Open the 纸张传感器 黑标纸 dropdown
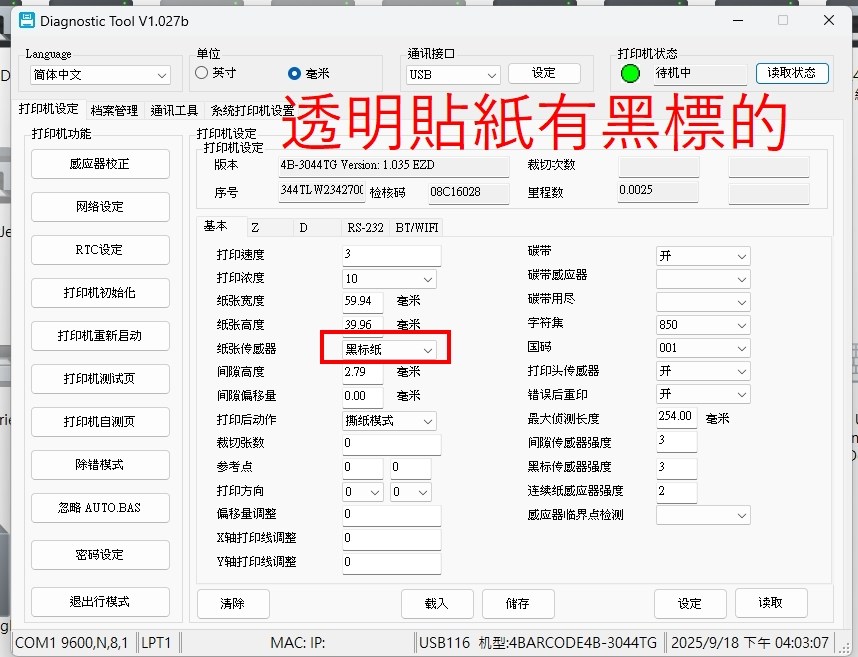This screenshot has width=858, height=657. 388,349
